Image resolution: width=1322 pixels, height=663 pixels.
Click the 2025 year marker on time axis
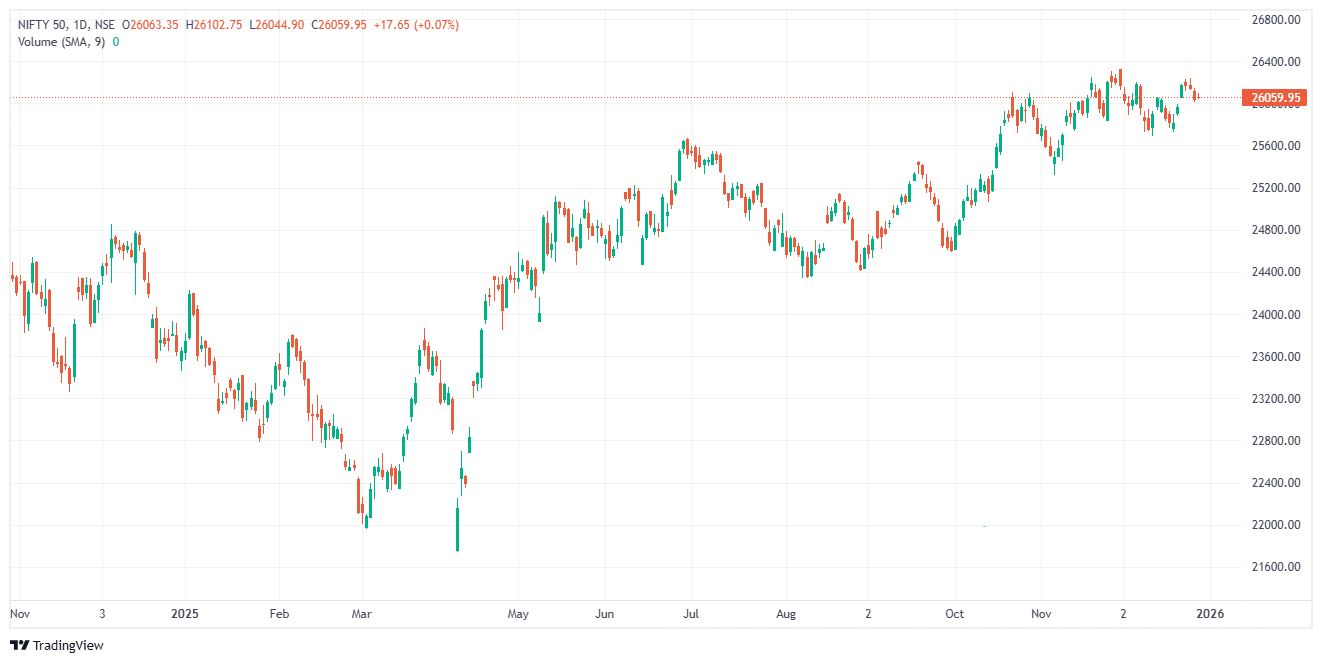click(186, 613)
